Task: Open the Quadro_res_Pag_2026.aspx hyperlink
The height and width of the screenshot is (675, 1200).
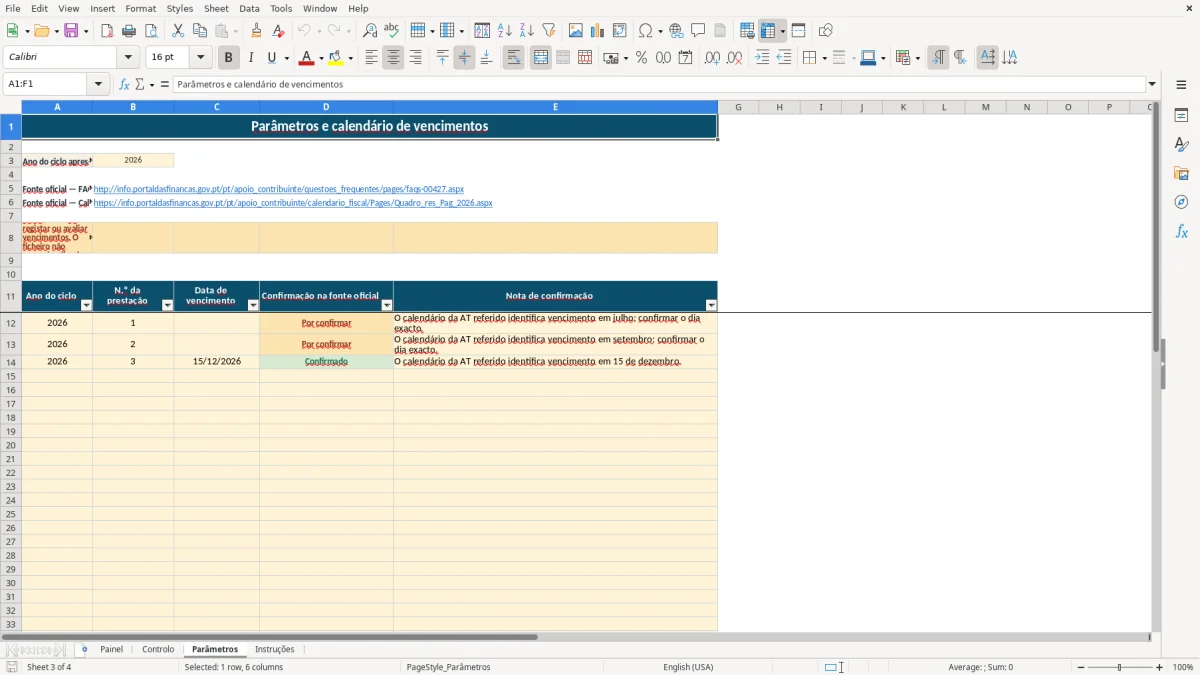Action: tap(293, 203)
